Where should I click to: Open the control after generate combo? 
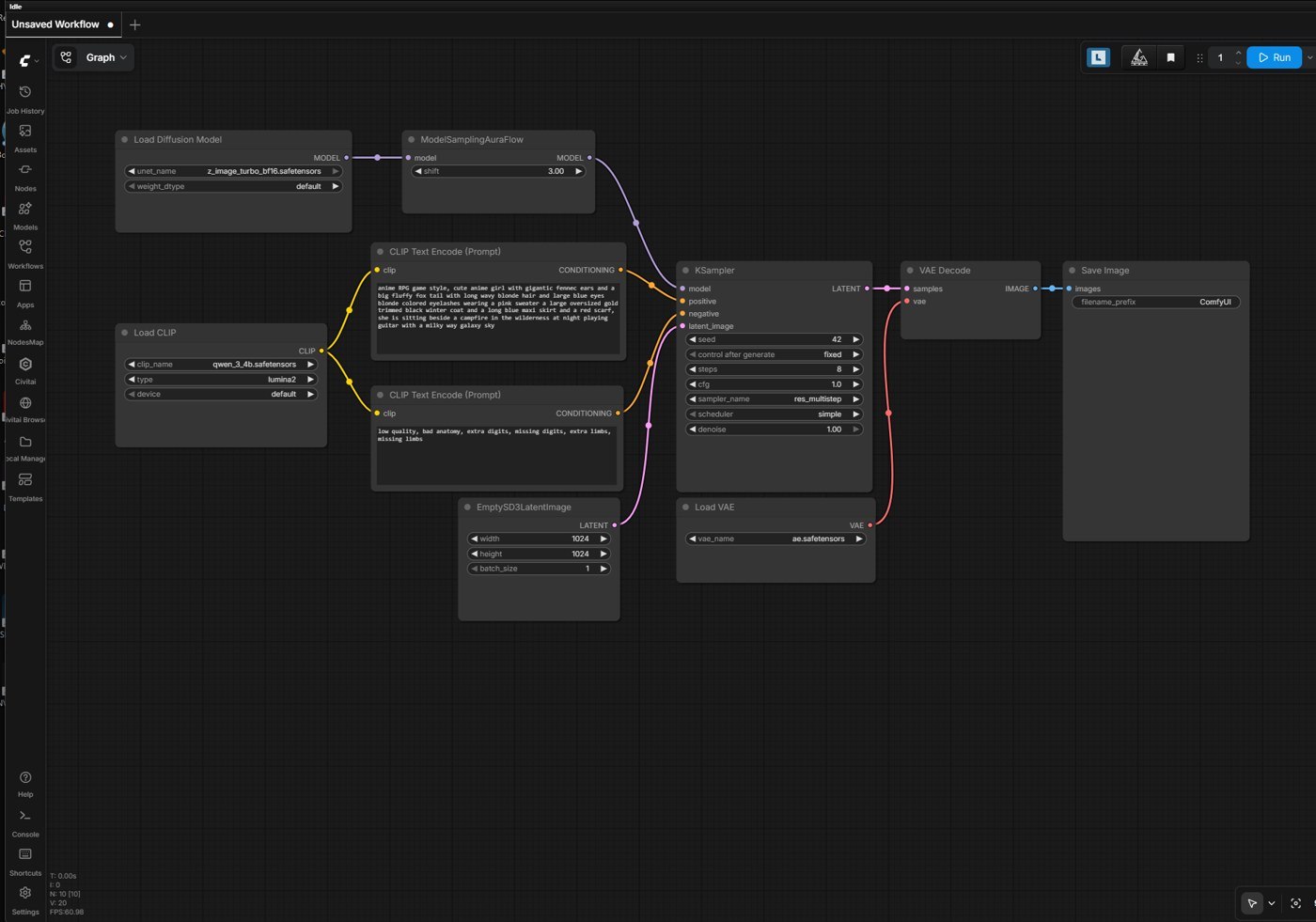[x=775, y=354]
